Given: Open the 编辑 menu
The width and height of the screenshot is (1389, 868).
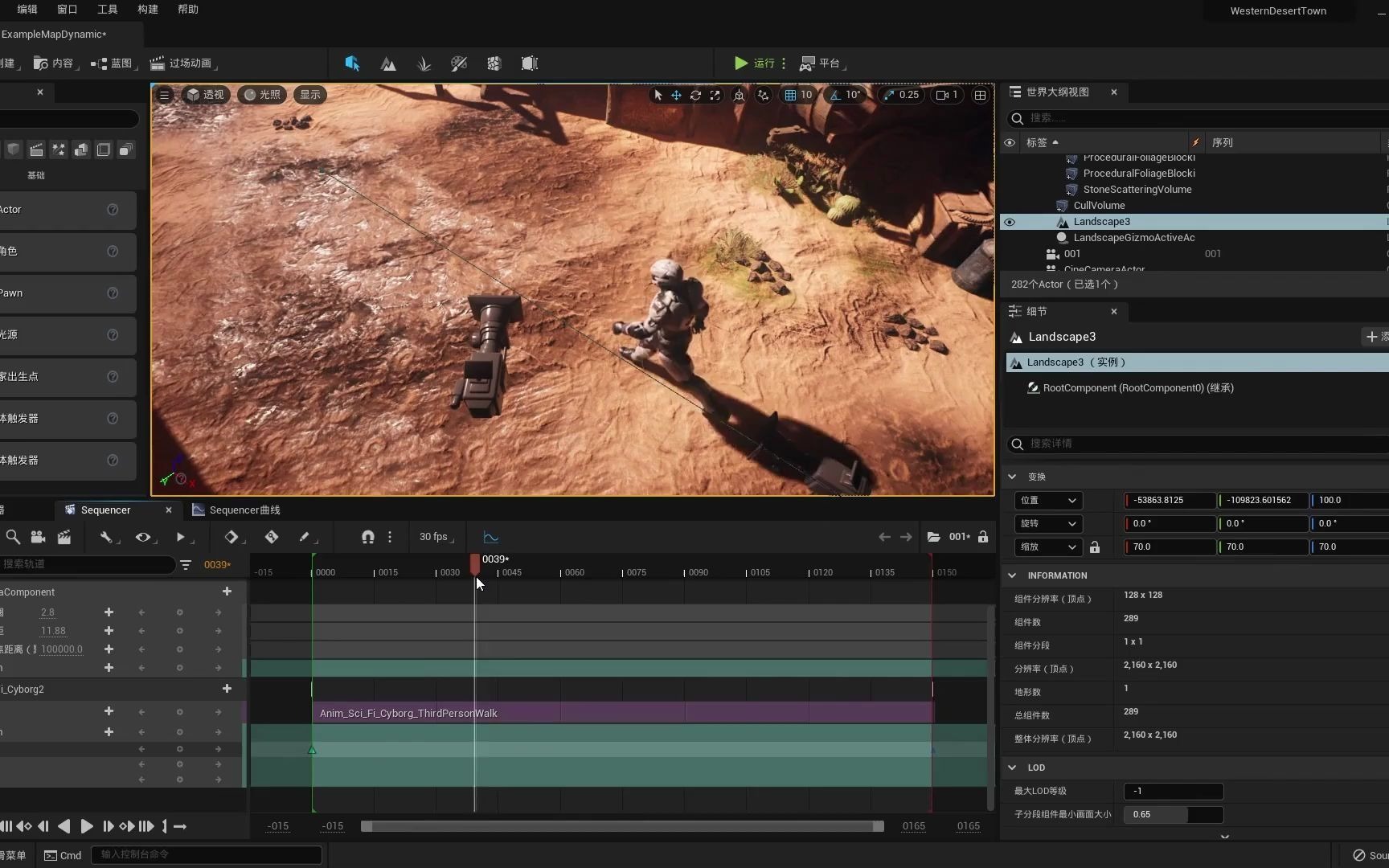Looking at the screenshot, I should click(27, 10).
